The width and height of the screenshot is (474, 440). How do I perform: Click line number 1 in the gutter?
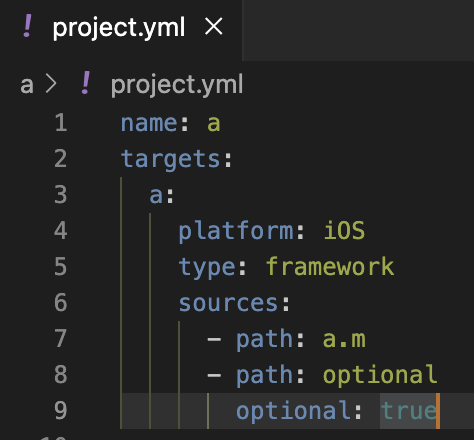61,123
